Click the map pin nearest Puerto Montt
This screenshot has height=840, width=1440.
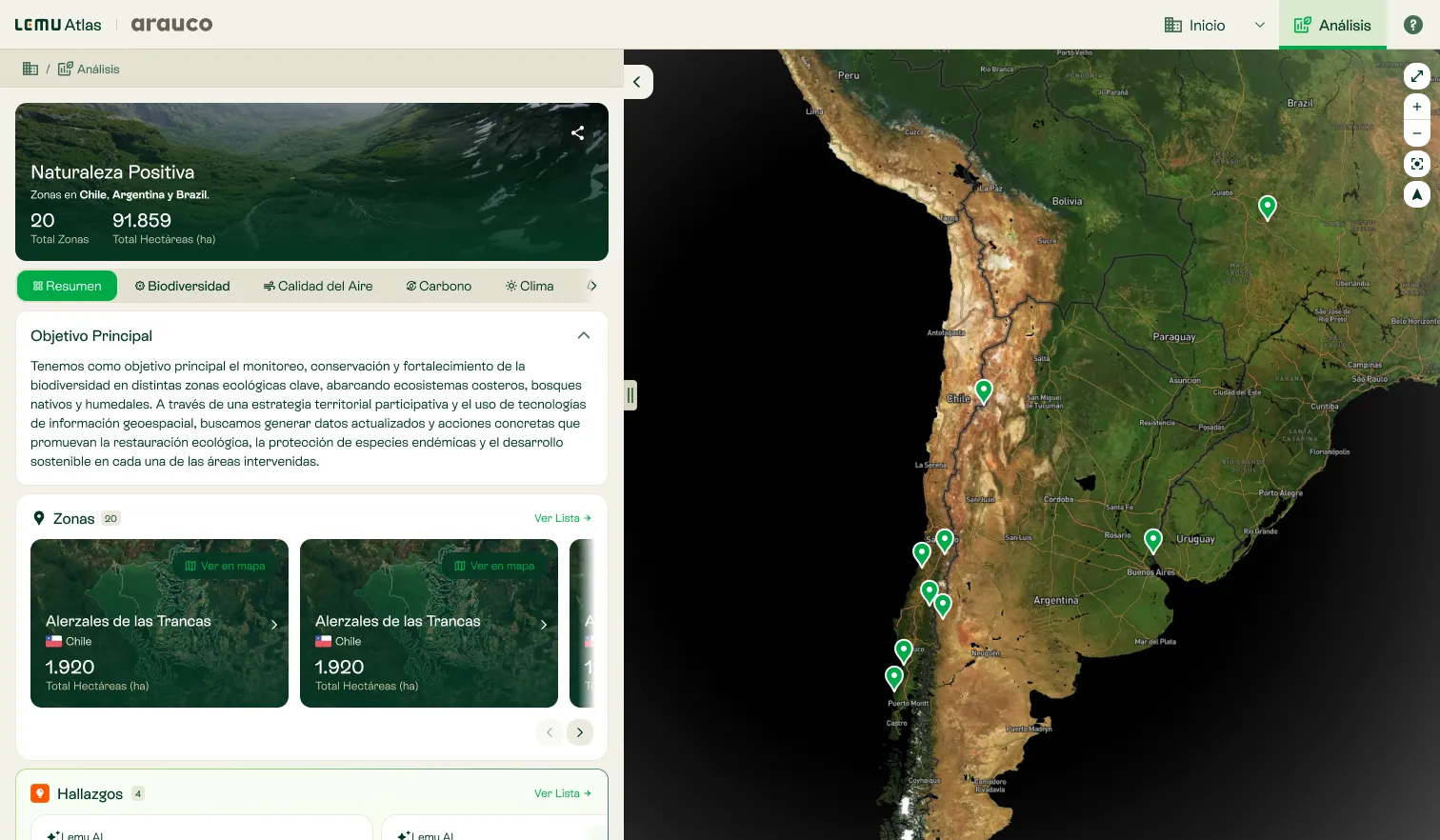click(894, 678)
